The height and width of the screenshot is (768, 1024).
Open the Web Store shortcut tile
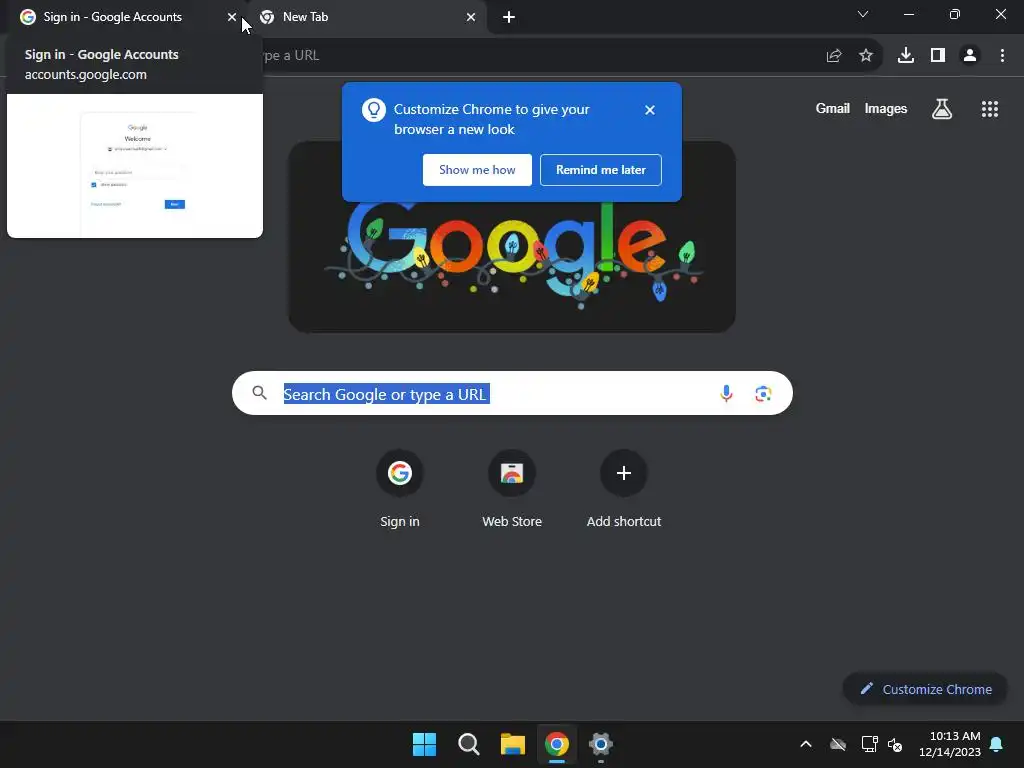pos(512,490)
